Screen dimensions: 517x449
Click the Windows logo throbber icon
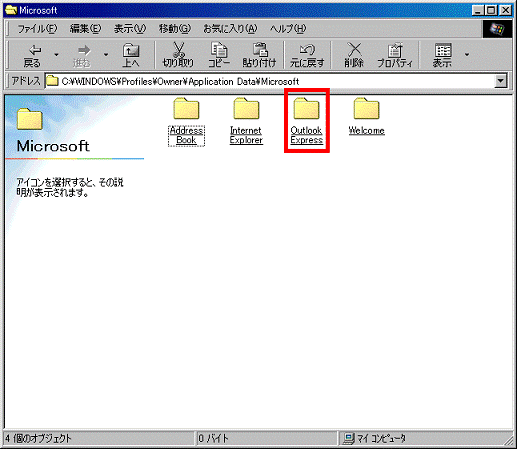[497, 29]
